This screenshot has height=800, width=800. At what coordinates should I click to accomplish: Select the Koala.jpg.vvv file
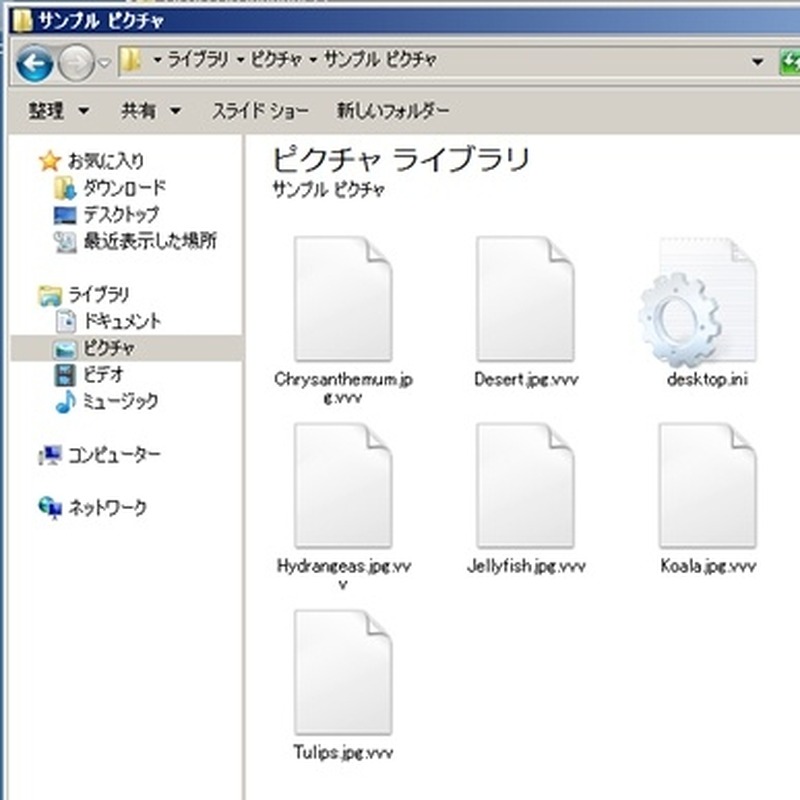[707, 486]
